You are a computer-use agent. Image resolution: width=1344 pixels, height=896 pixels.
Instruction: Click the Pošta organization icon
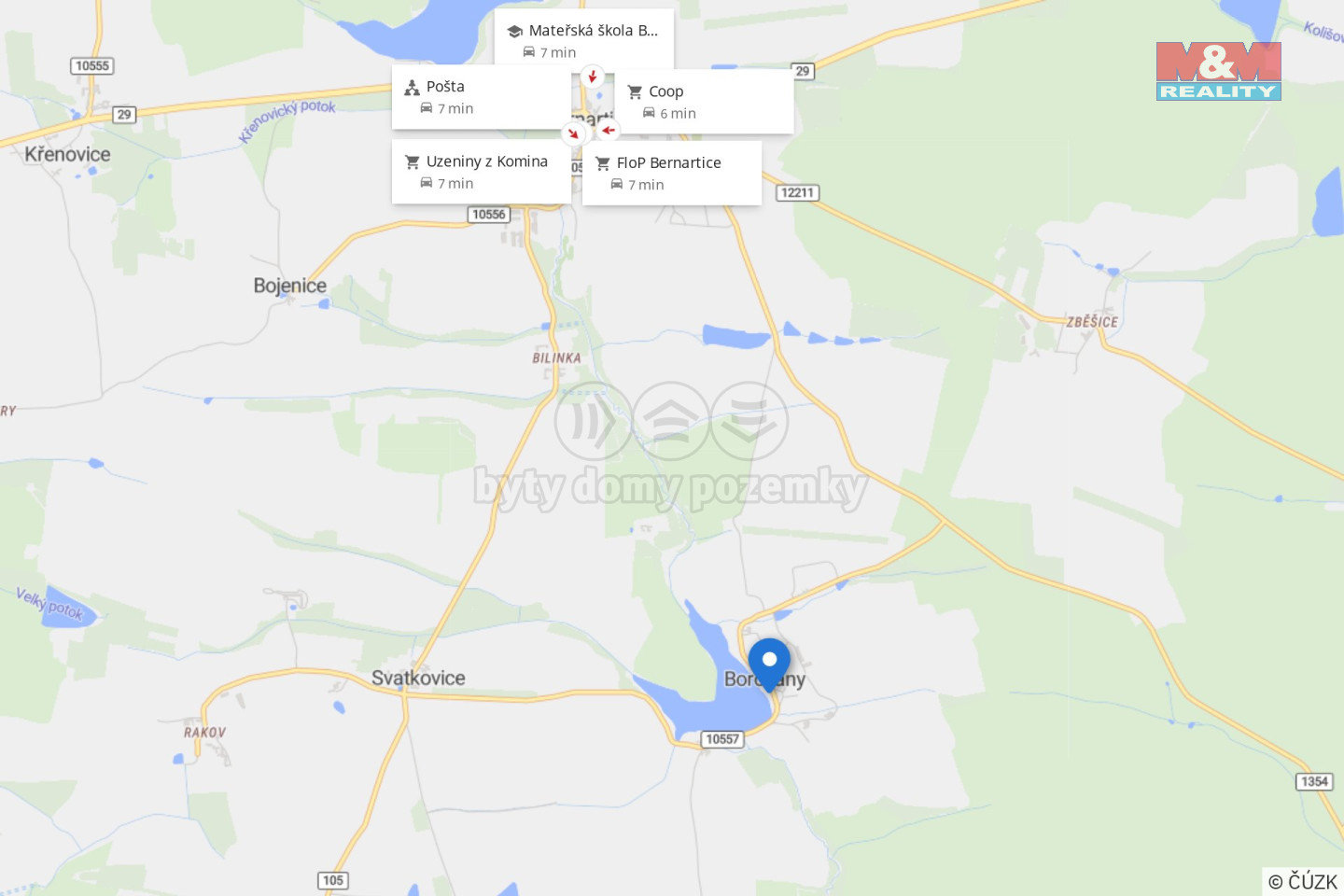pos(412,88)
